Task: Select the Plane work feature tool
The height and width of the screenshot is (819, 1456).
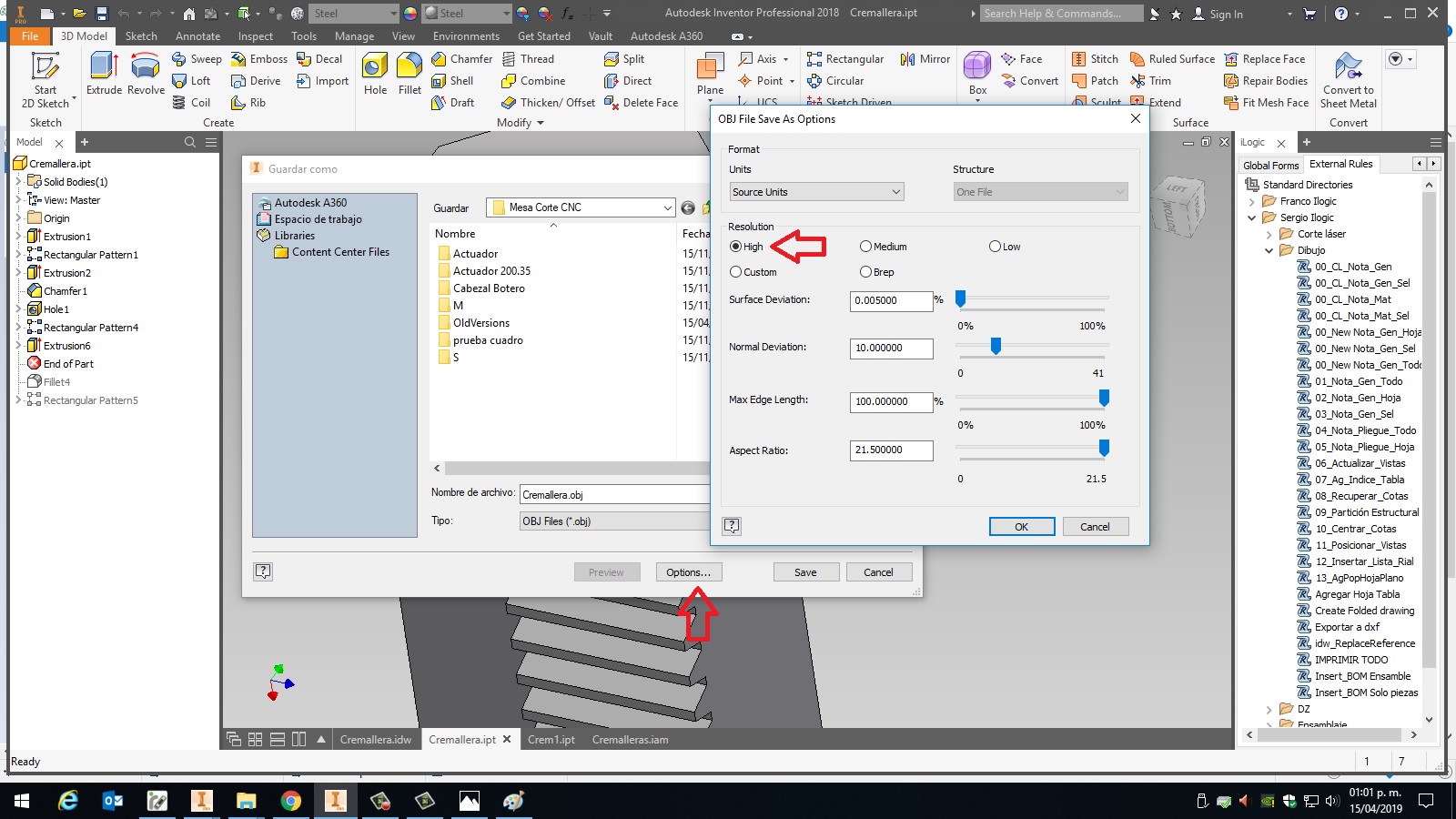Action: coord(710,73)
